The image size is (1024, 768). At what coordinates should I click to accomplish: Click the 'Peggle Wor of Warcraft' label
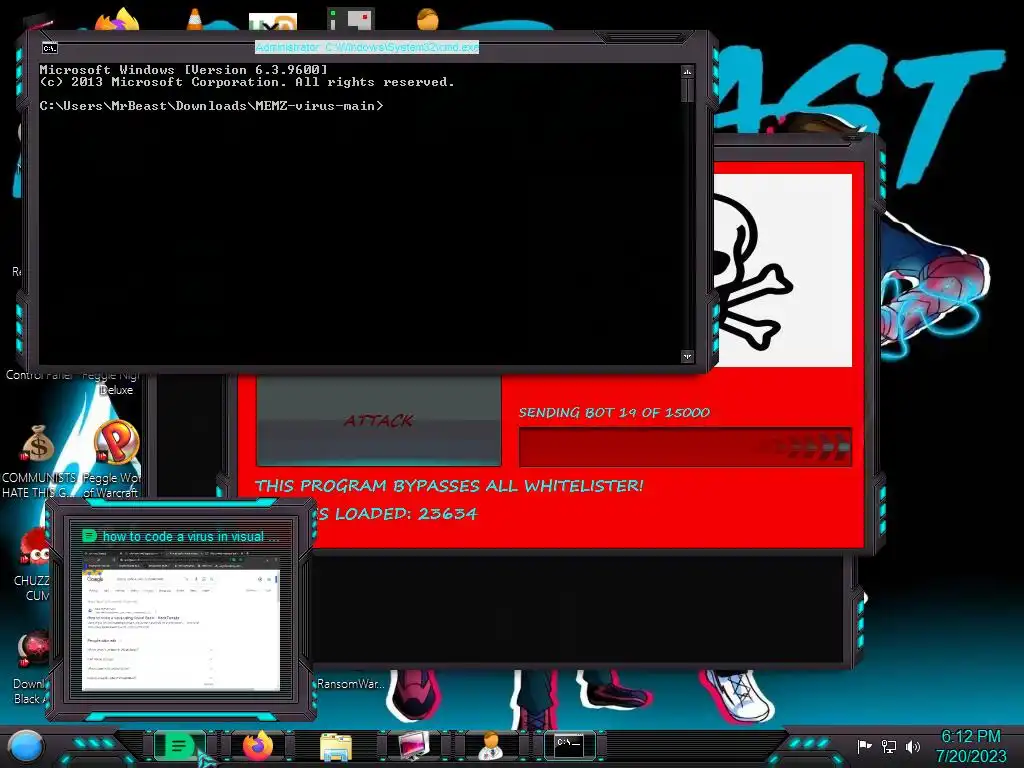click(x=111, y=485)
